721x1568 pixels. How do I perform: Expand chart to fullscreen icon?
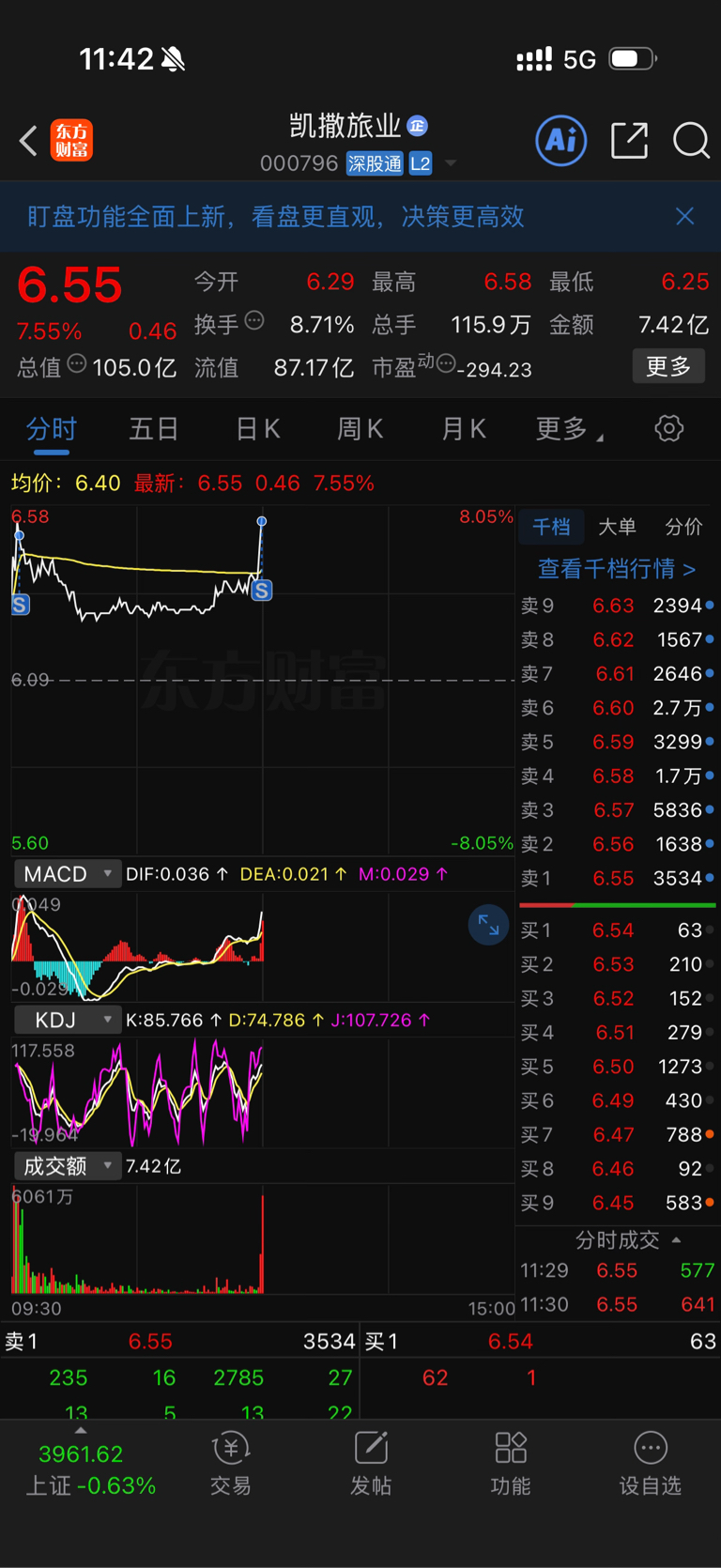[488, 925]
